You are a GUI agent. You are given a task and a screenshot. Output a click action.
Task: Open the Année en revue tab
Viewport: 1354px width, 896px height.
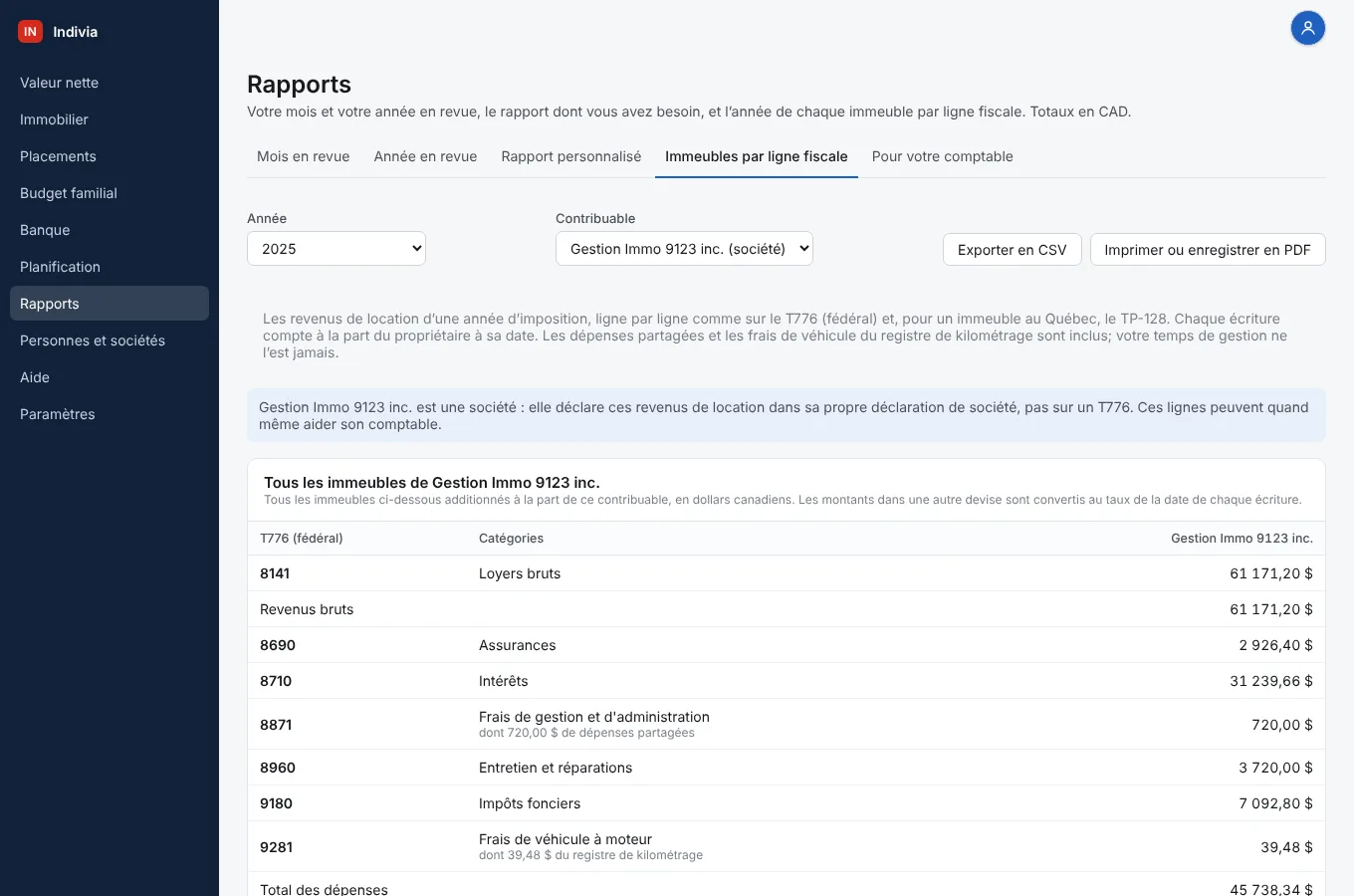click(425, 156)
